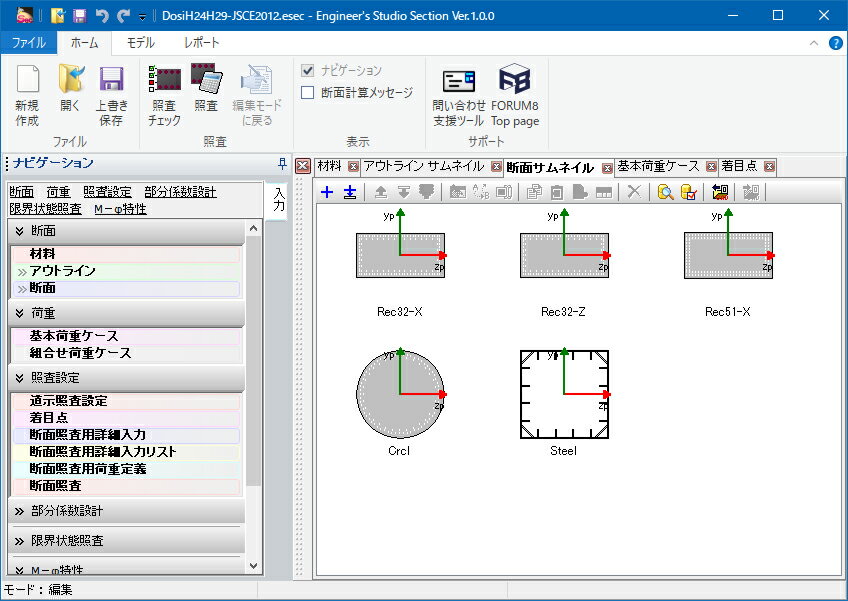
Task: Collapse the 荷重 group in the navigation panel
Action: [19, 313]
